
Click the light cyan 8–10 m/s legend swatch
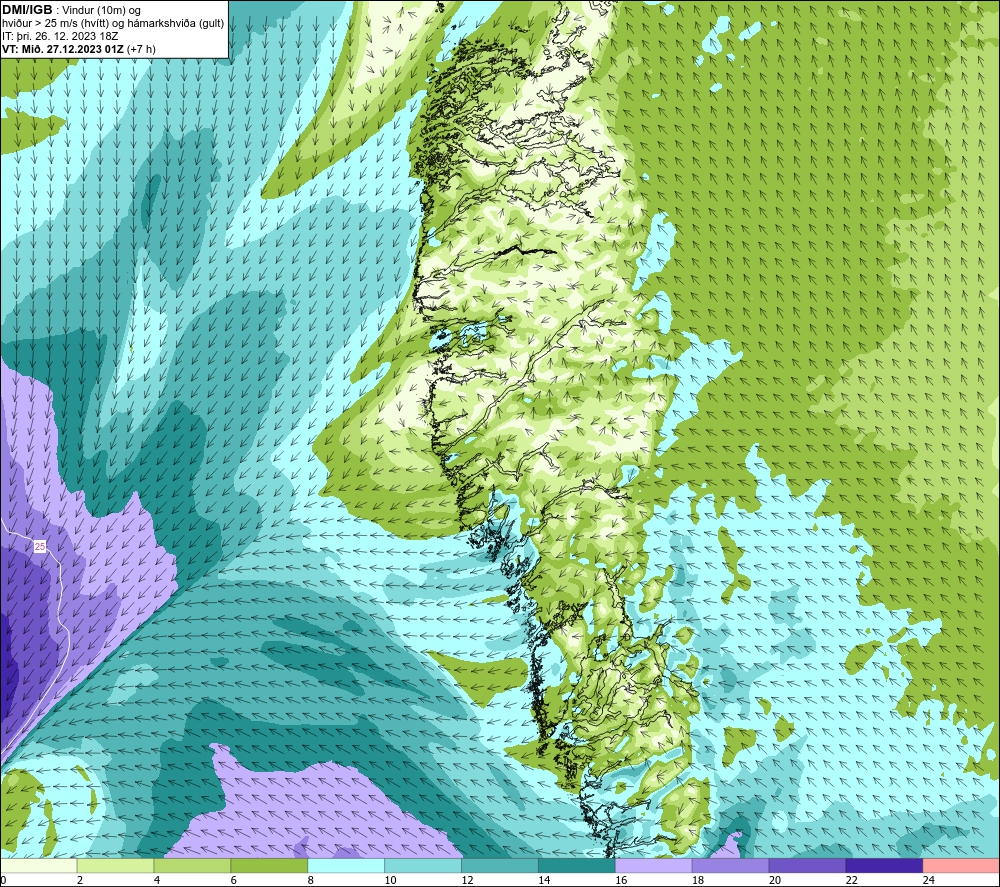pos(346,865)
